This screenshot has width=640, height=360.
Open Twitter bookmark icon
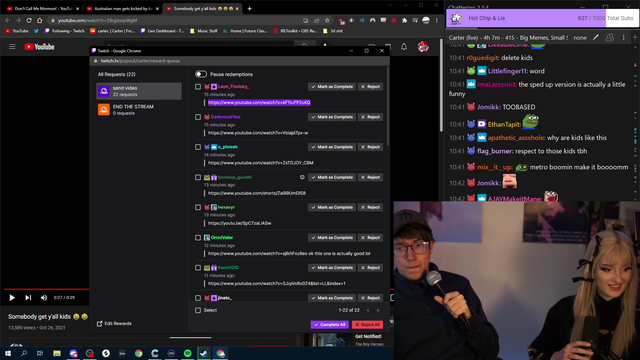36,31
